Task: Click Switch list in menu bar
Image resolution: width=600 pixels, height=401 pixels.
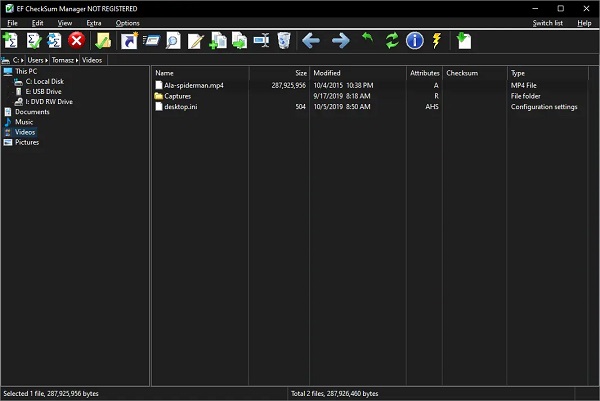Action: (548, 23)
